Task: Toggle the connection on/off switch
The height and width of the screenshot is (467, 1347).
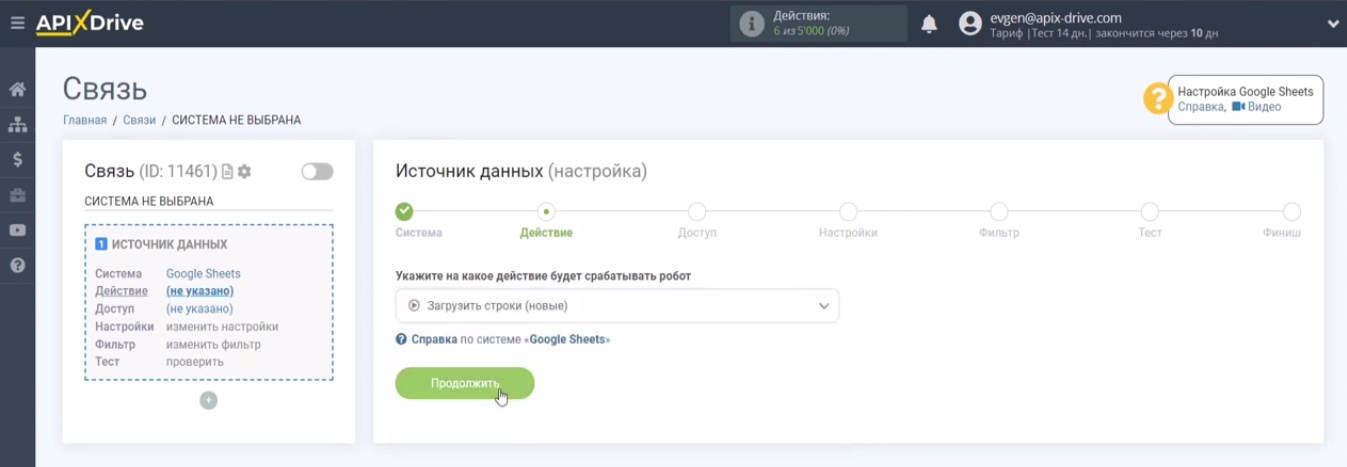Action: [317, 172]
